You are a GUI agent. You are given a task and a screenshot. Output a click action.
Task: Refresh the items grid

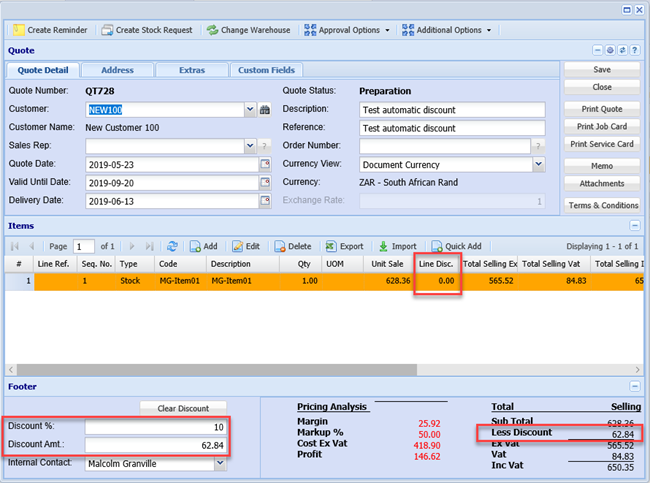click(x=172, y=246)
